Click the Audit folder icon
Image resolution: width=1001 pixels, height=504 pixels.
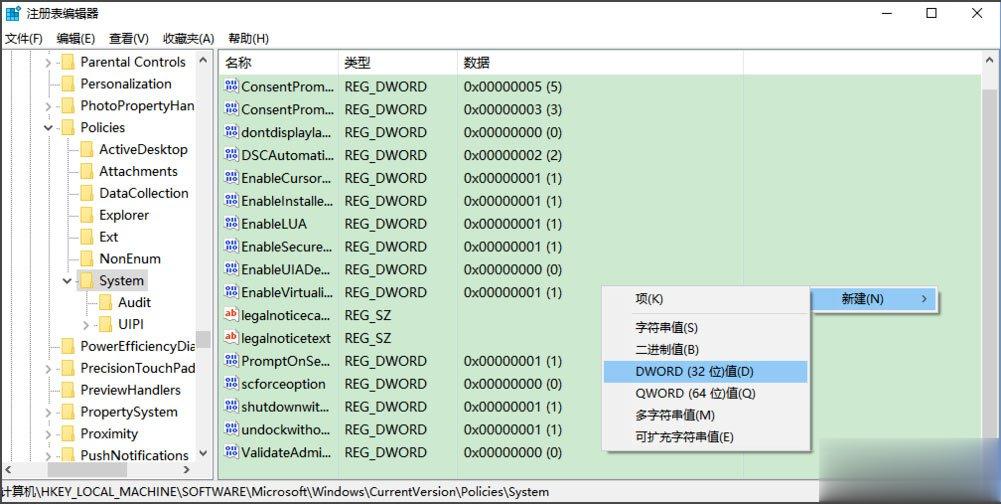click(x=105, y=303)
